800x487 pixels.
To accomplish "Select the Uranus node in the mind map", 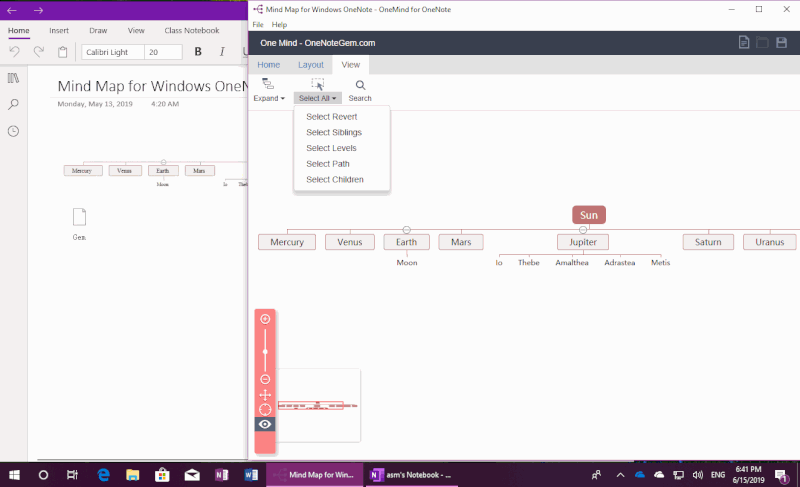I will coord(769,242).
